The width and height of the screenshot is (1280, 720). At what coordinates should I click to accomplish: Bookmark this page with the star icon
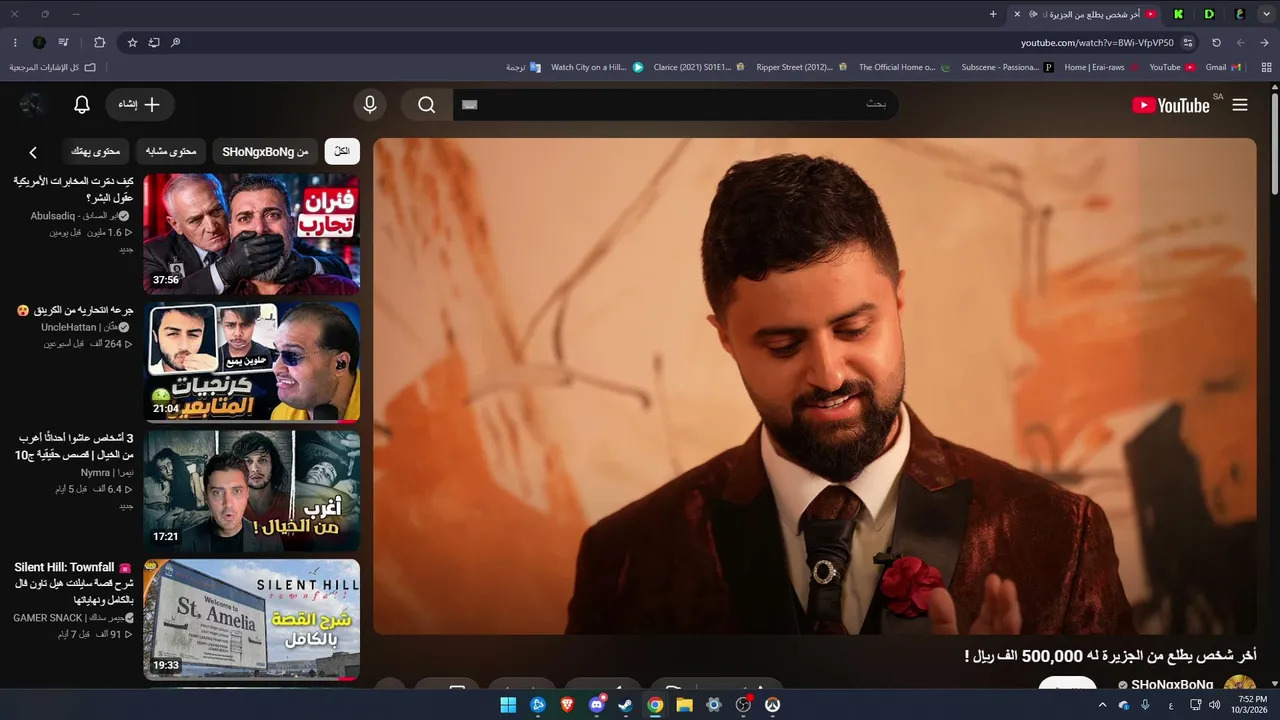(x=132, y=43)
